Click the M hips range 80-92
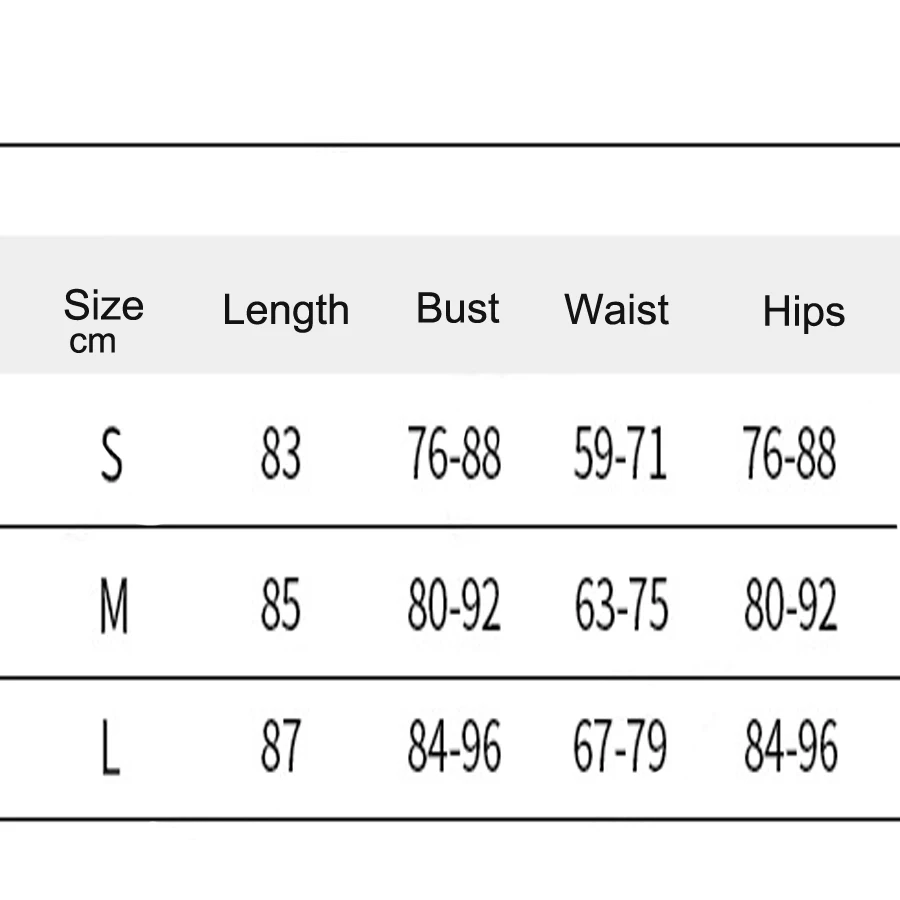Image resolution: width=900 pixels, height=900 pixels. (790, 604)
